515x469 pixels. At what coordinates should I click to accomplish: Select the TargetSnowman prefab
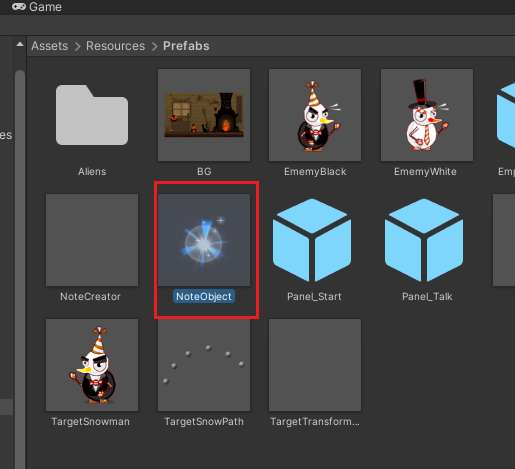click(x=92, y=365)
